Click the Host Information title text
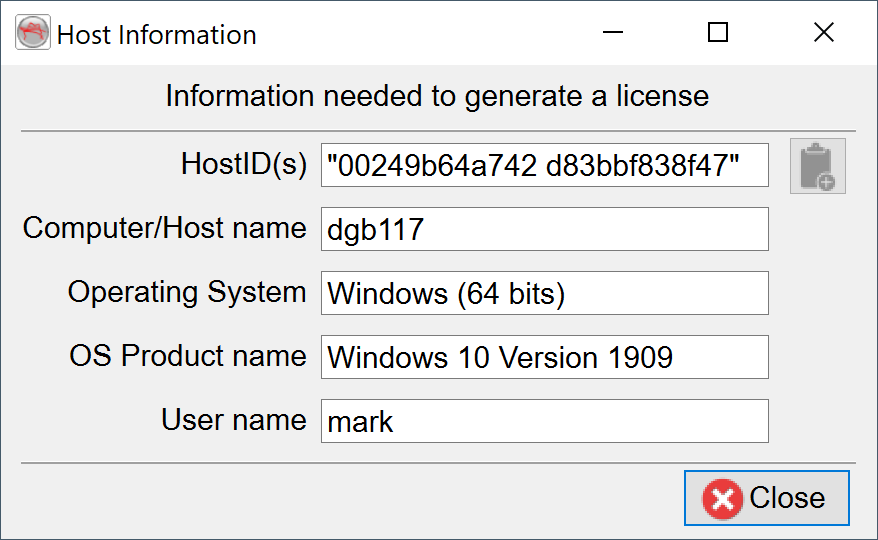 pos(157,35)
